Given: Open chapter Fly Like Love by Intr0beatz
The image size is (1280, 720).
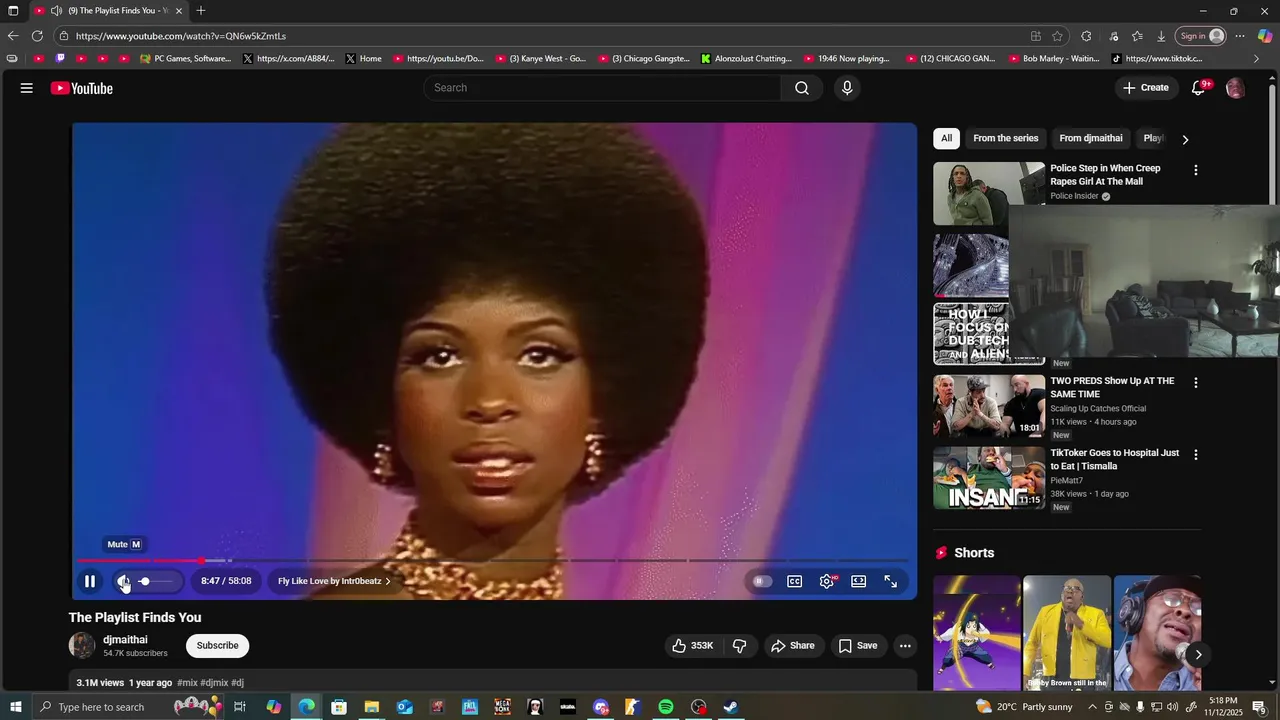Looking at the screenshot, I should pyautogui.click(x=334, y=581).
